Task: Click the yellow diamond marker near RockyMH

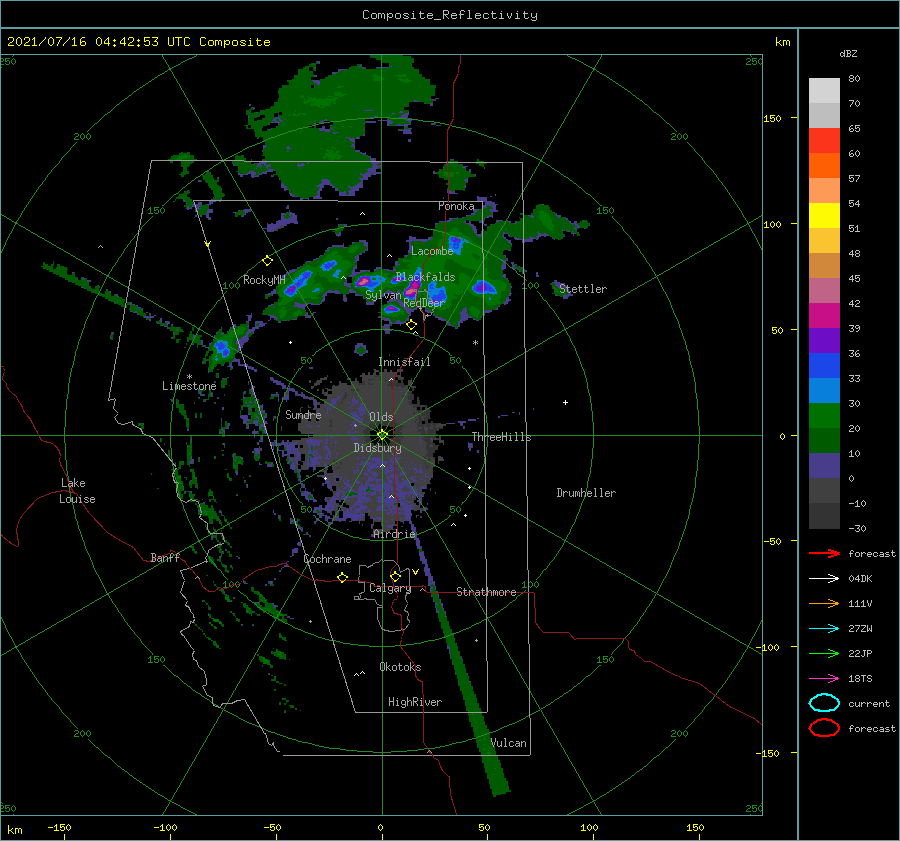Action: (267, 261)
